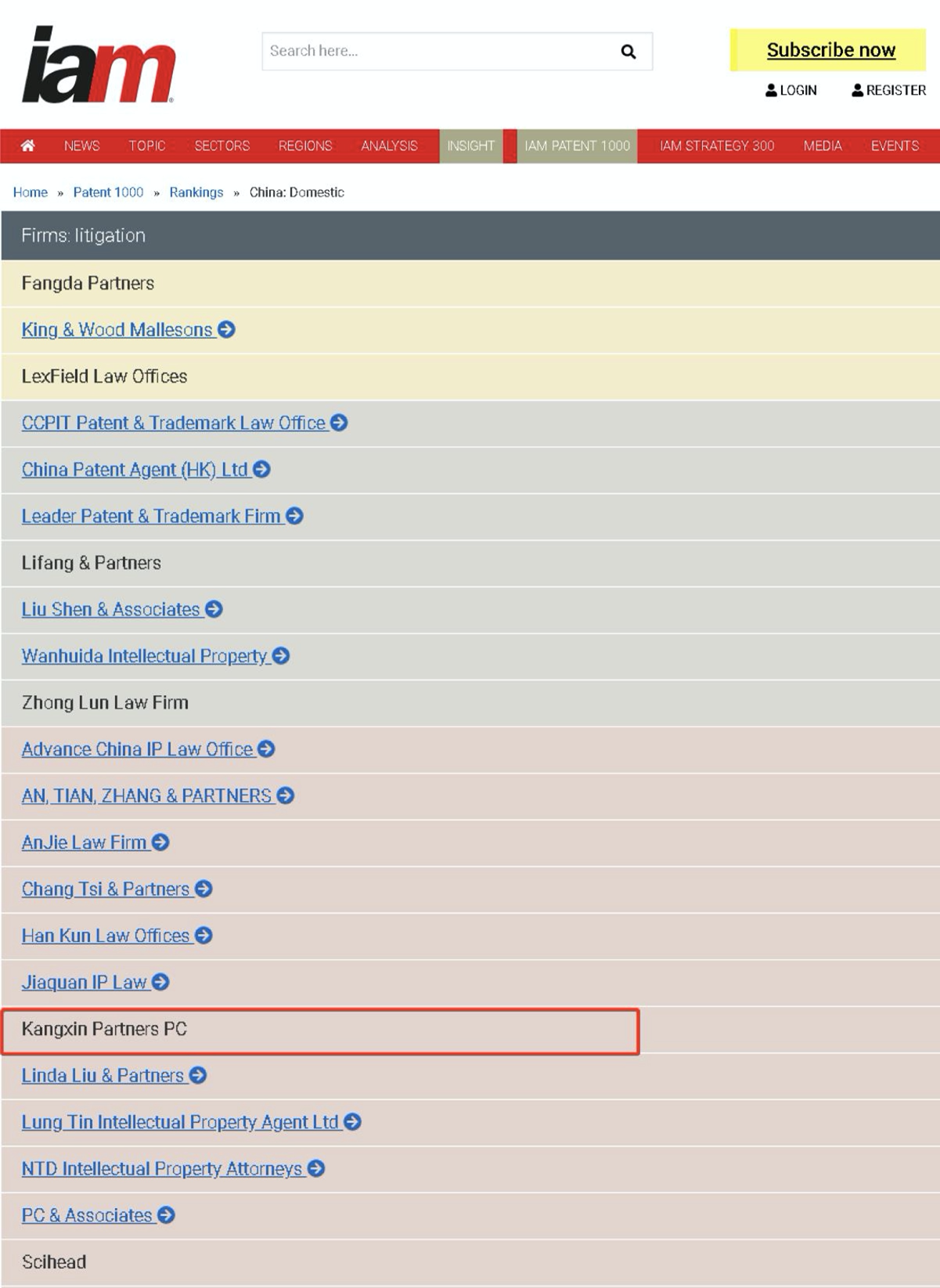Click the REGISTER link
Screen dimensions: 940x1288
click(x=888, y=90)
